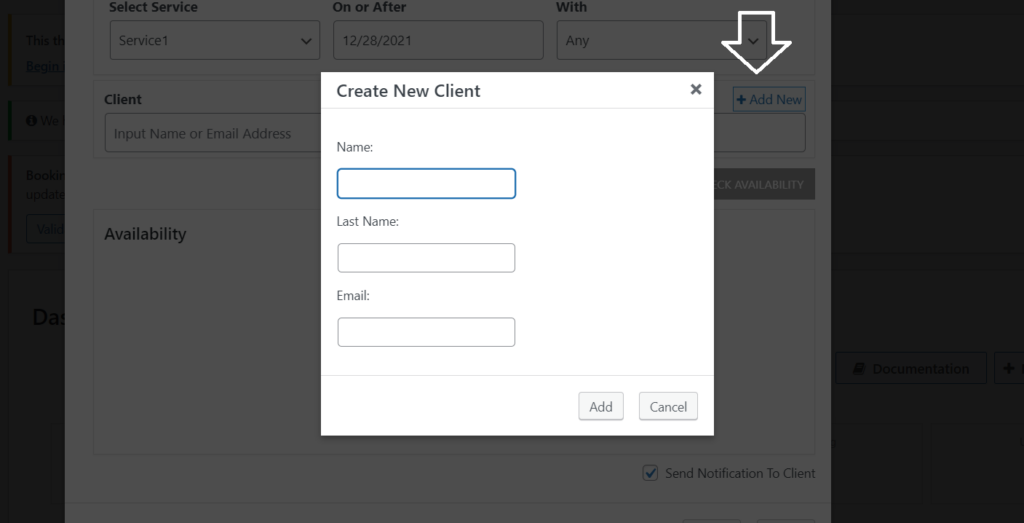The width and height of the screenshot is (1024, 523).
Task: Click the Email input field
Action: click(x=426, y=332)
